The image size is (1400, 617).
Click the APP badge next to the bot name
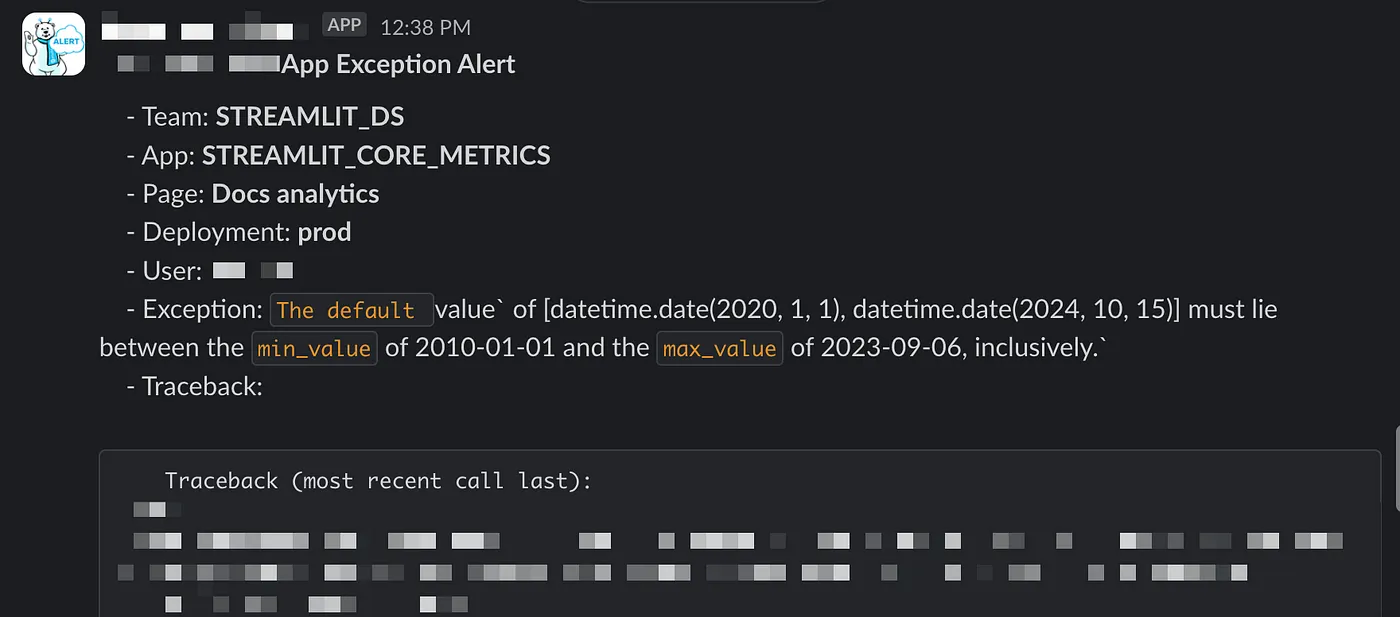pos(344,24)
